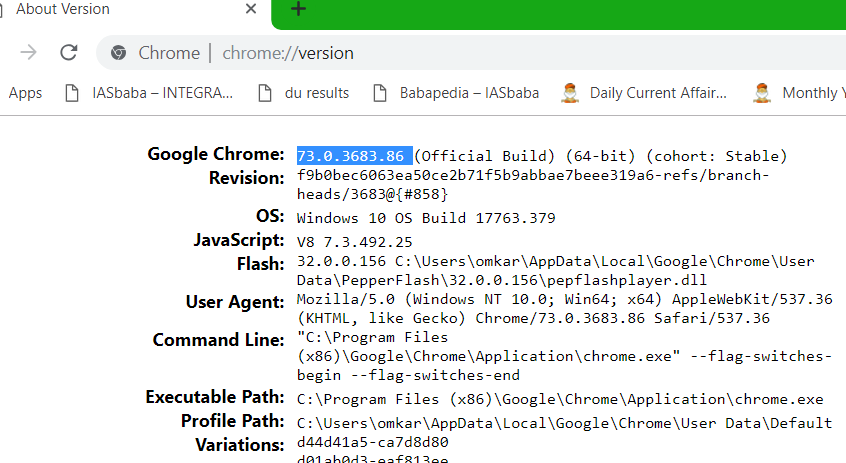Viewport: 846px width, 463px height.
Task: Focus the chrome://version address field
Action: tap(288, 53)
